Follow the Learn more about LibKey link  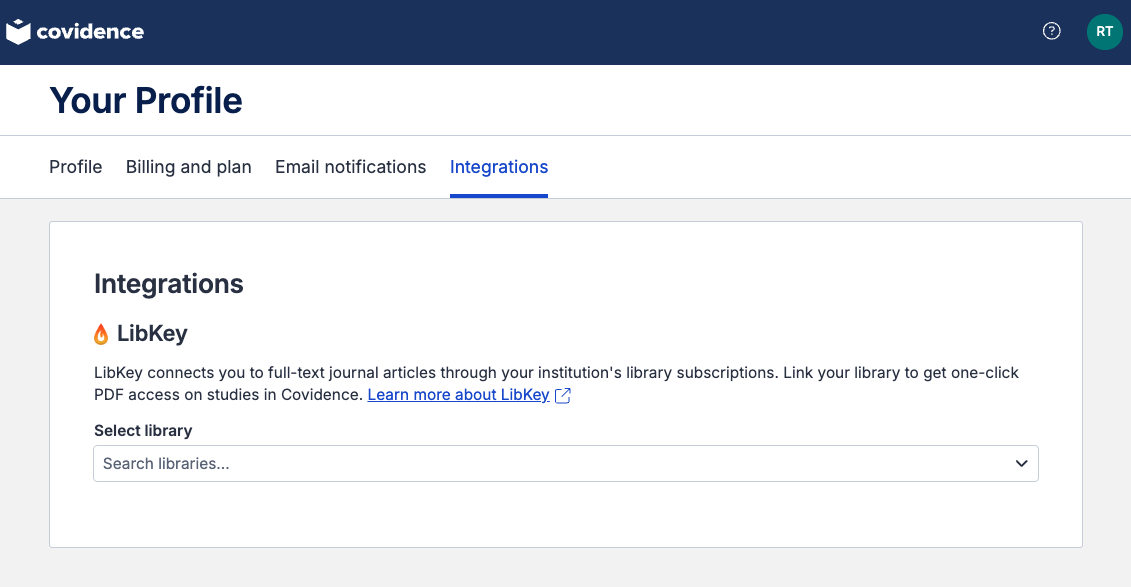459,394
